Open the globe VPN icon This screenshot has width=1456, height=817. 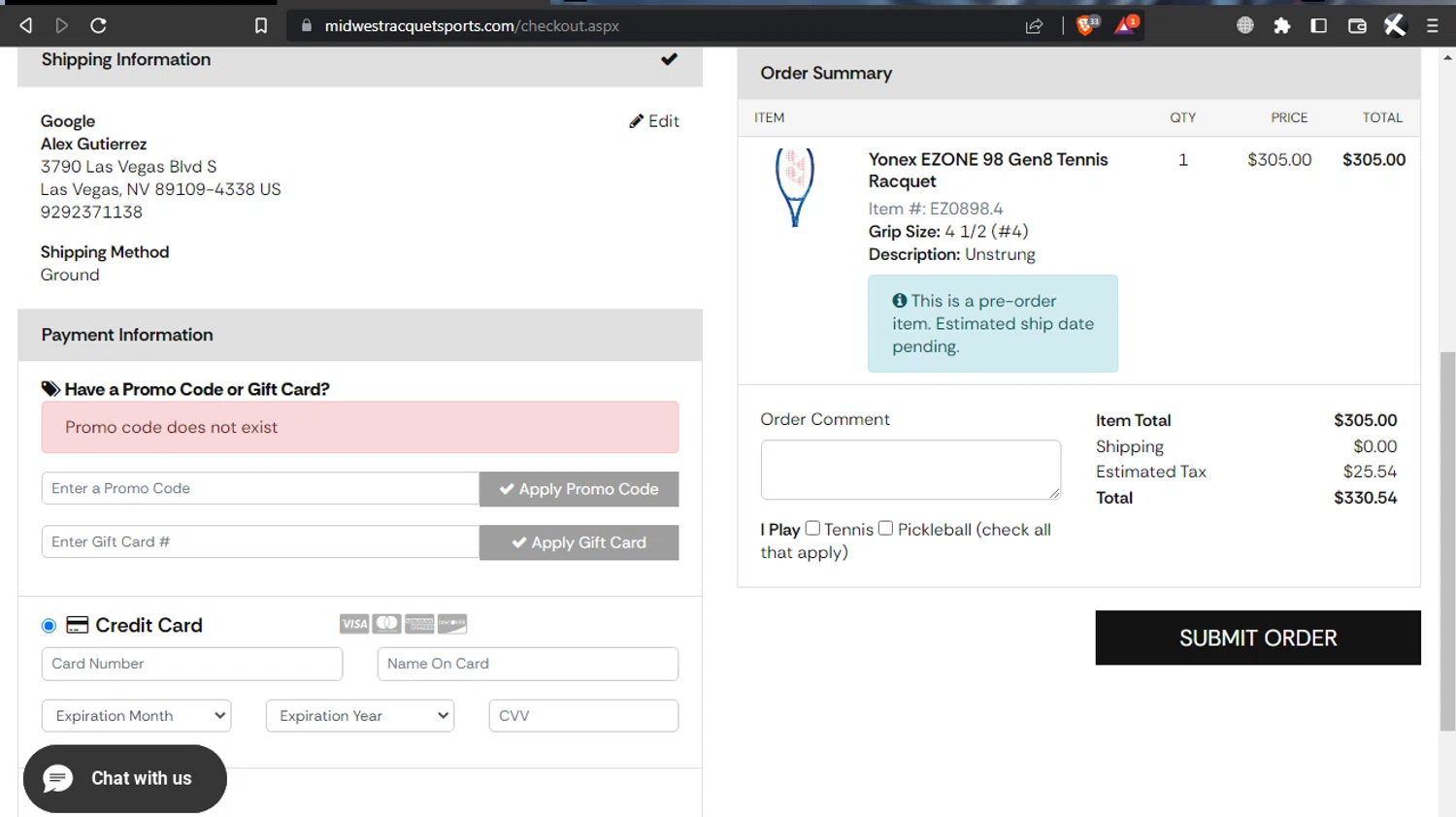click(1245, 25)
